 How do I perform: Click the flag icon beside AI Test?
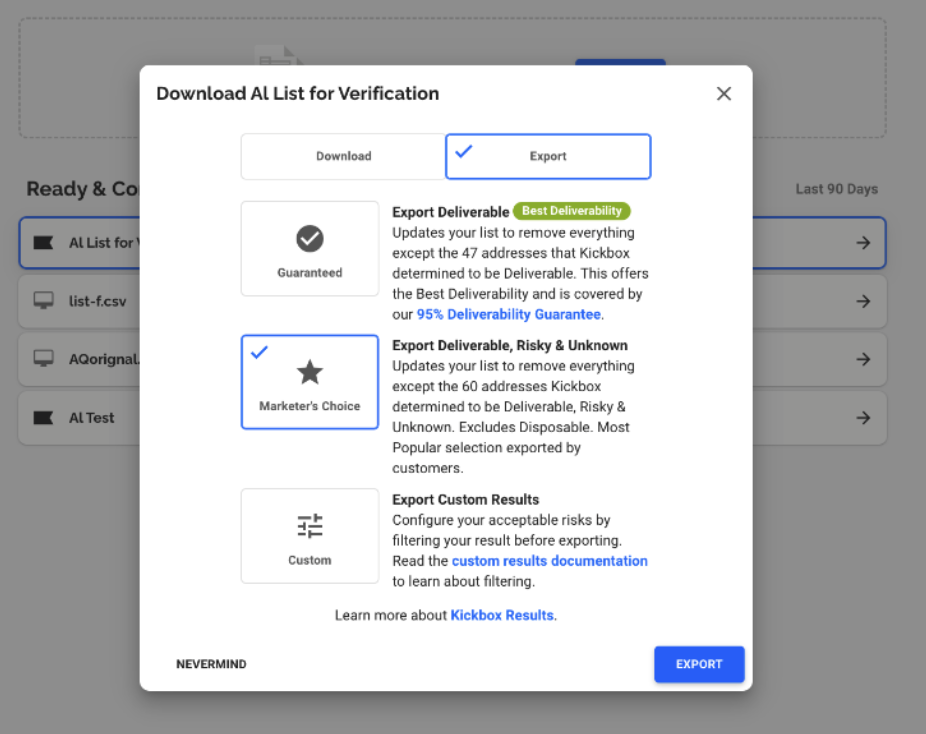click(x=43, y=417)
